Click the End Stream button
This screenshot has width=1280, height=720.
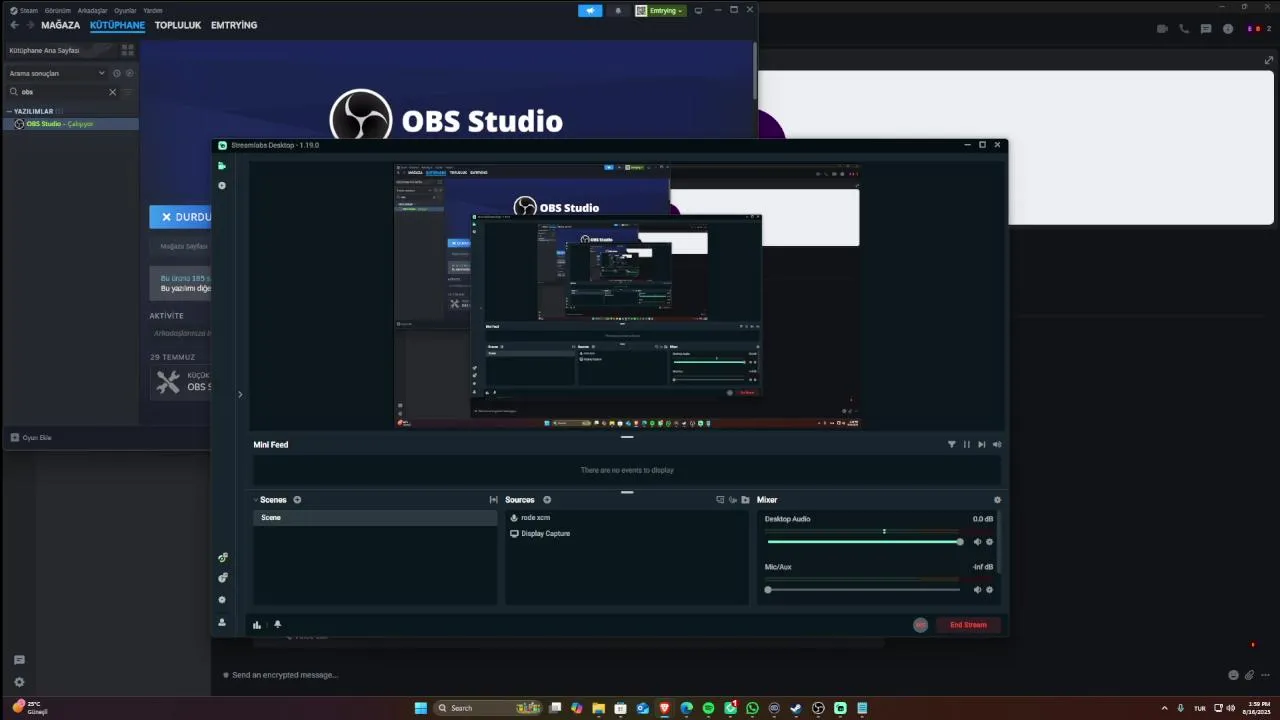(968, 625)
